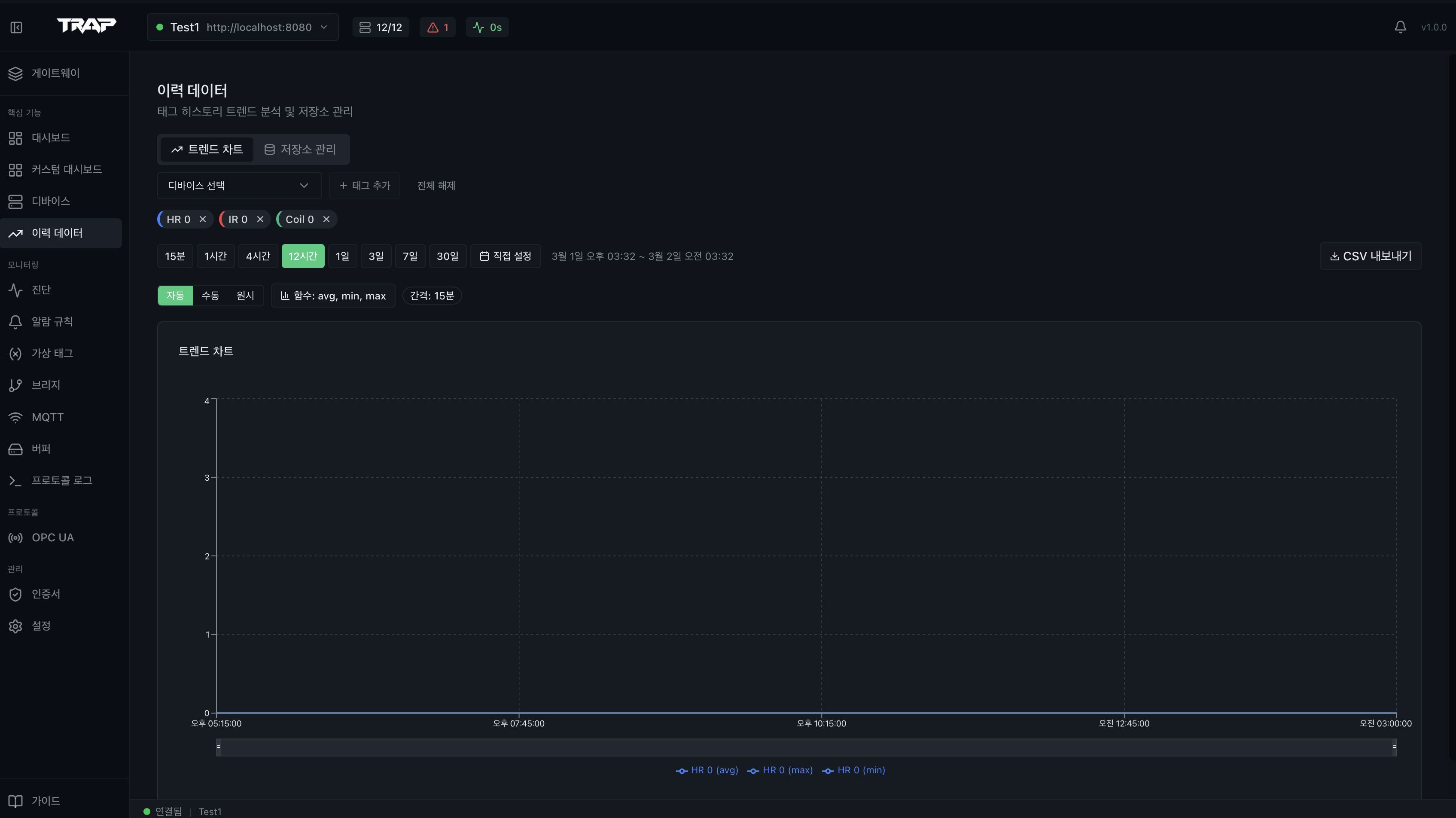This screenshot has width=1456, height=818.
Task: Select the 1일 time range
Action: (342, 256)
